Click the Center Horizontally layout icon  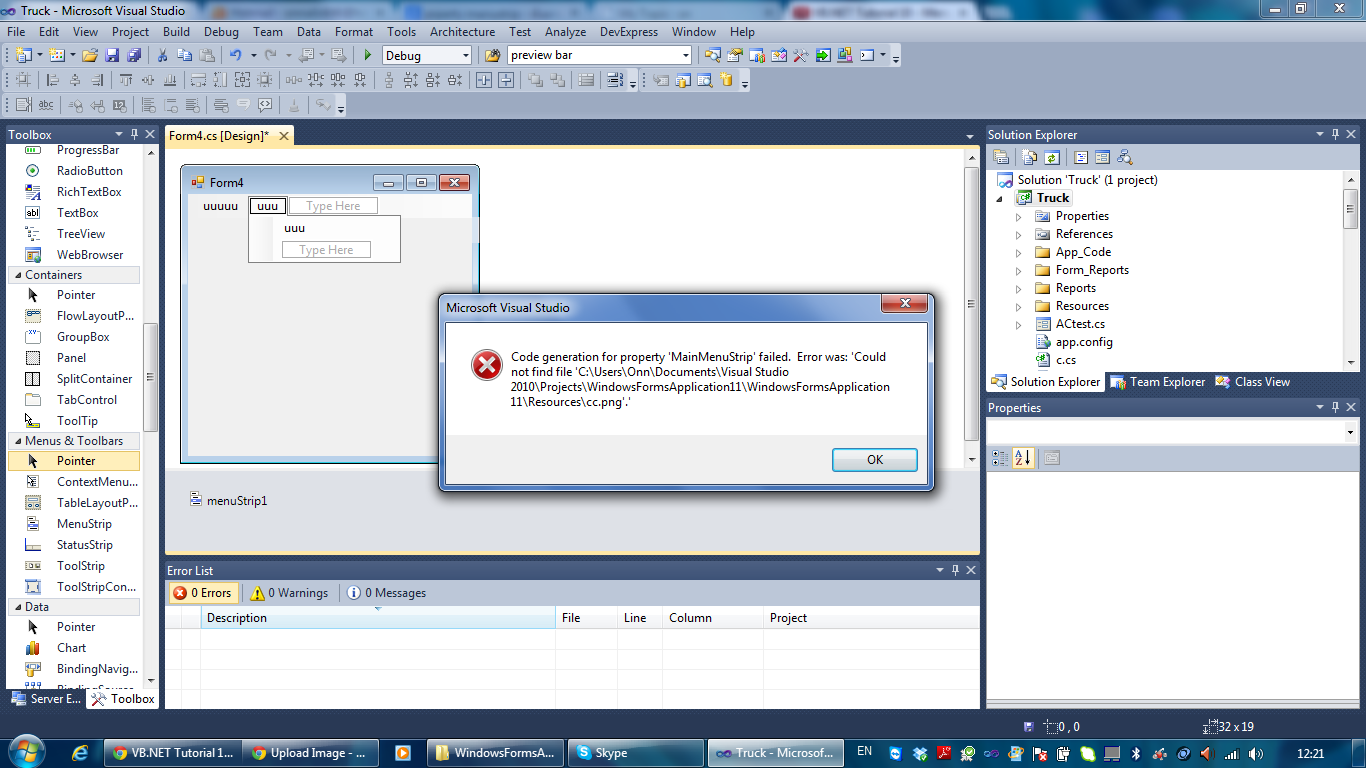[x=483, y=80]
